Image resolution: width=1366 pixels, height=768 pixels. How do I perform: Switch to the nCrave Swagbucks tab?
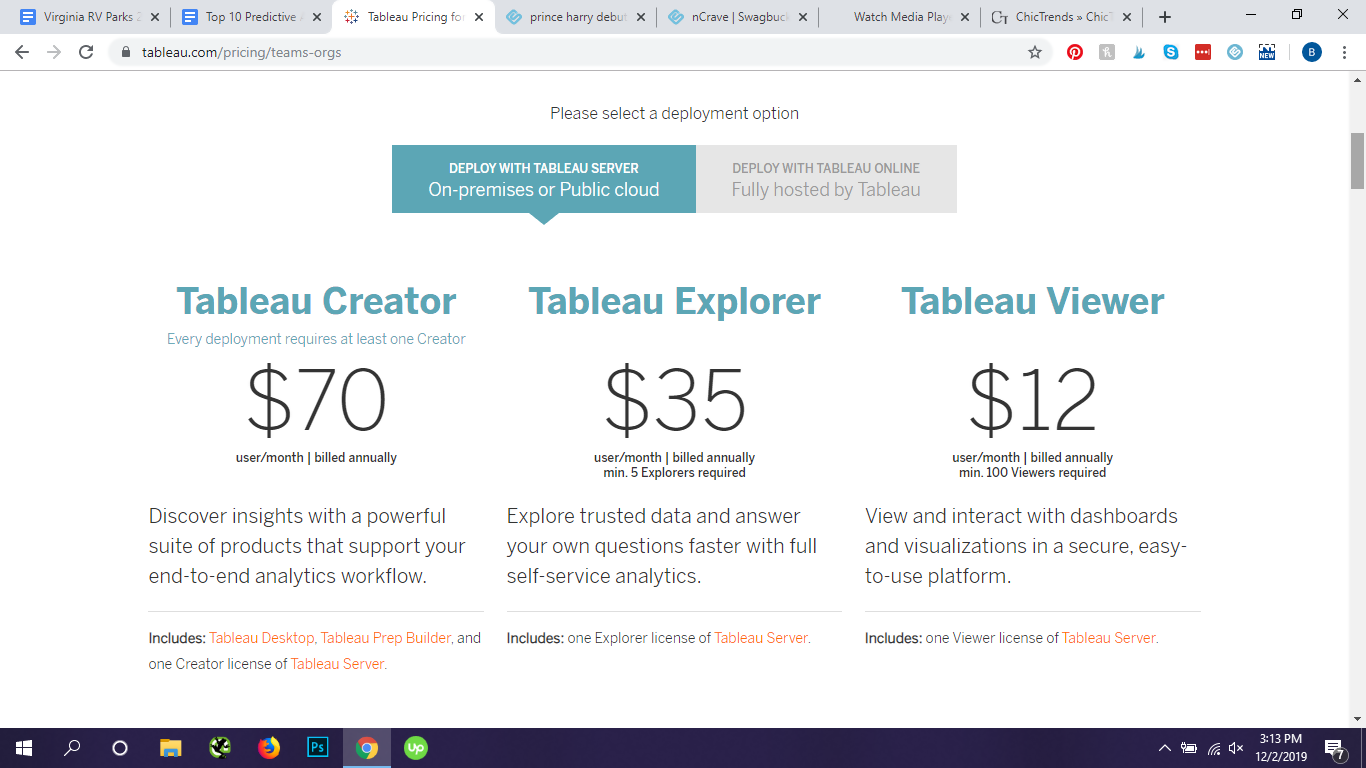point(737,17)
